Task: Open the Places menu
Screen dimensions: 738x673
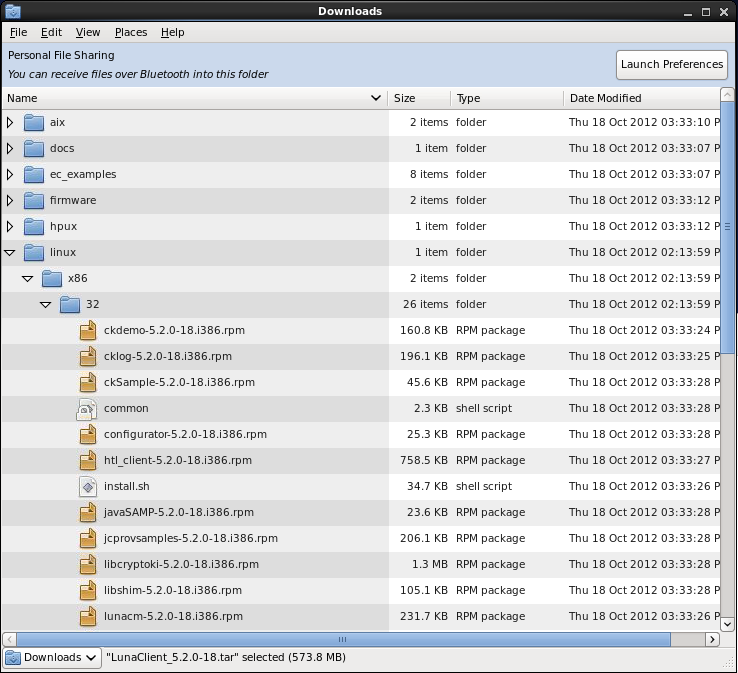Action: 130,32
